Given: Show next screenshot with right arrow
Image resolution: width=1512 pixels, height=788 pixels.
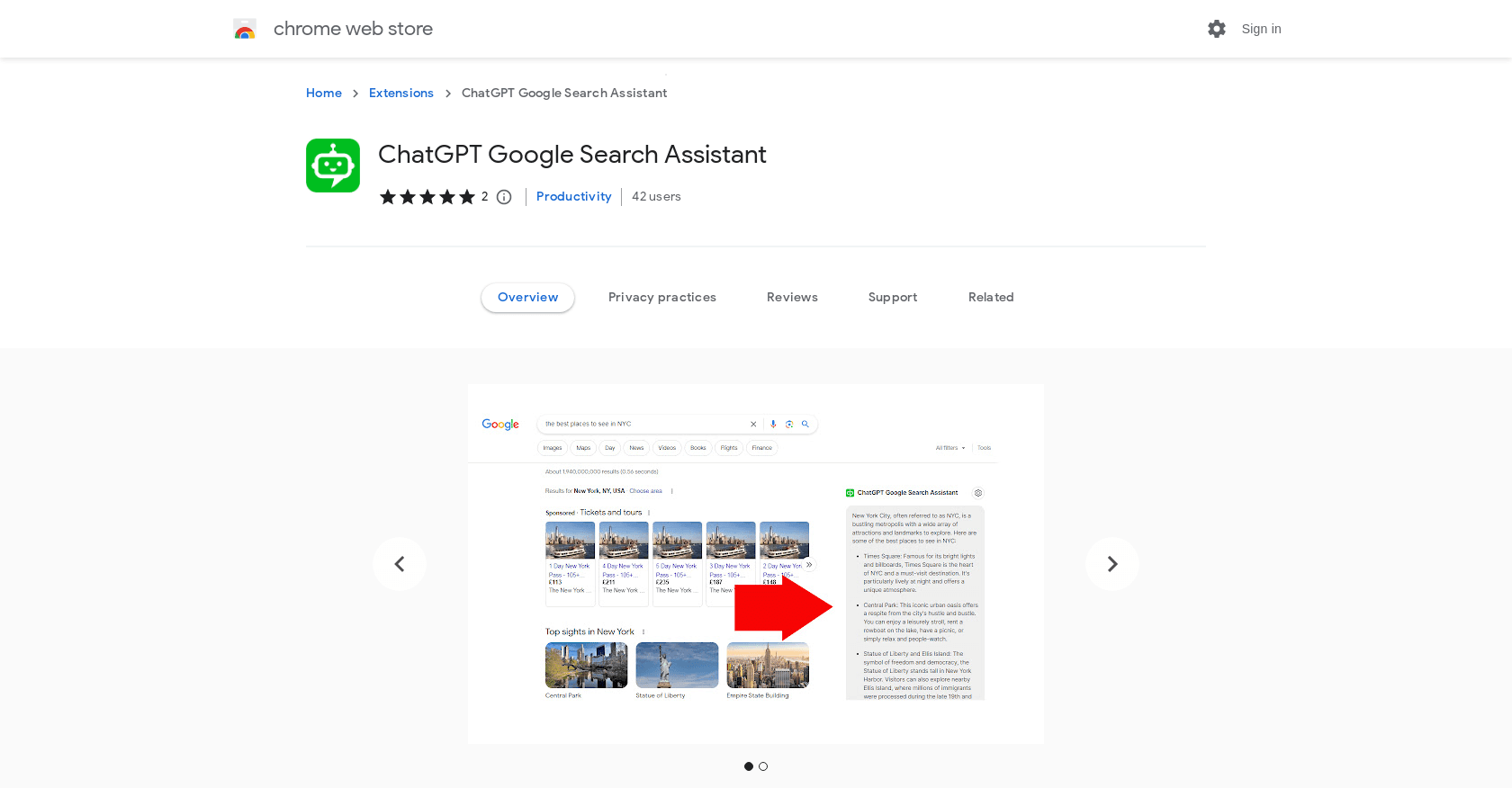Looking at the screenshot, I should 1112,564.
